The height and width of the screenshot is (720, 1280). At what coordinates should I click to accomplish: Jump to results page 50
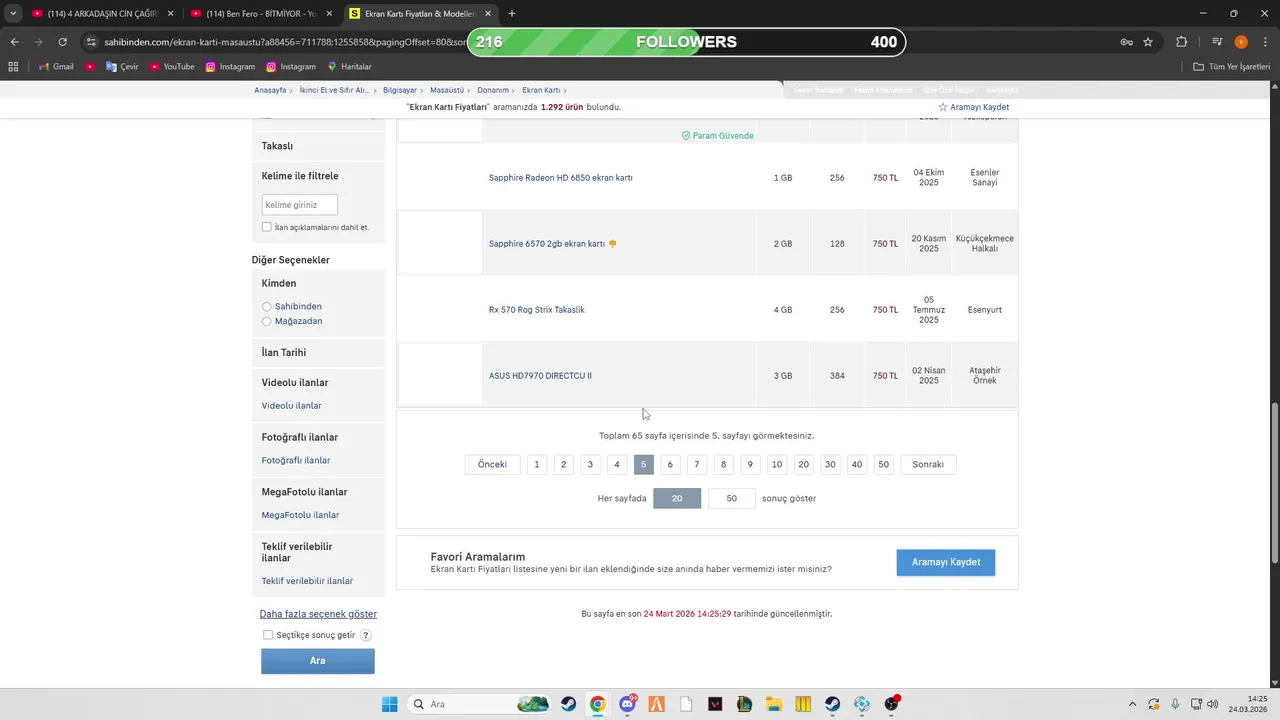click(x=883, y=464)
